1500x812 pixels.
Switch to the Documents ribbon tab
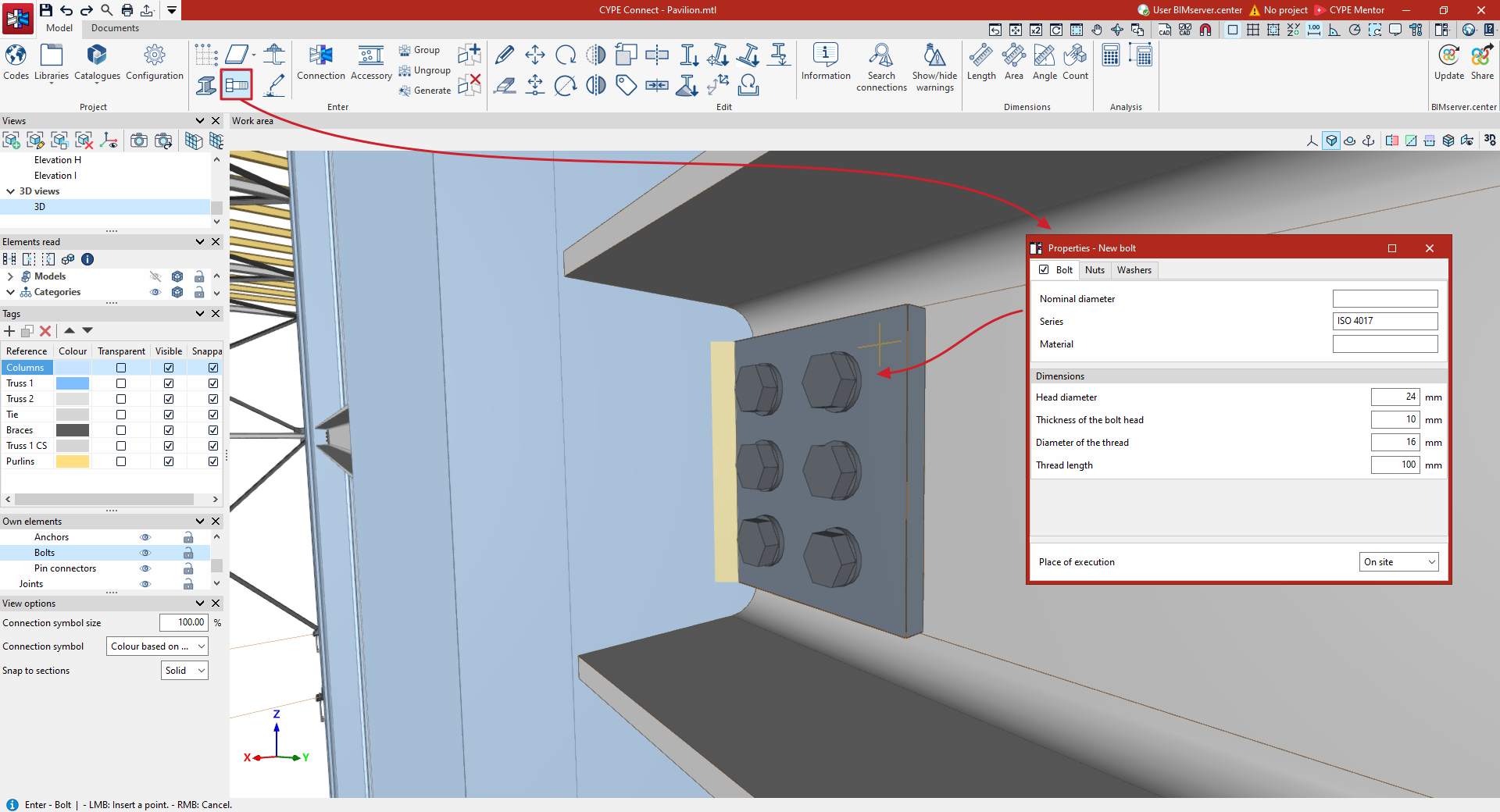click(115, 28)
